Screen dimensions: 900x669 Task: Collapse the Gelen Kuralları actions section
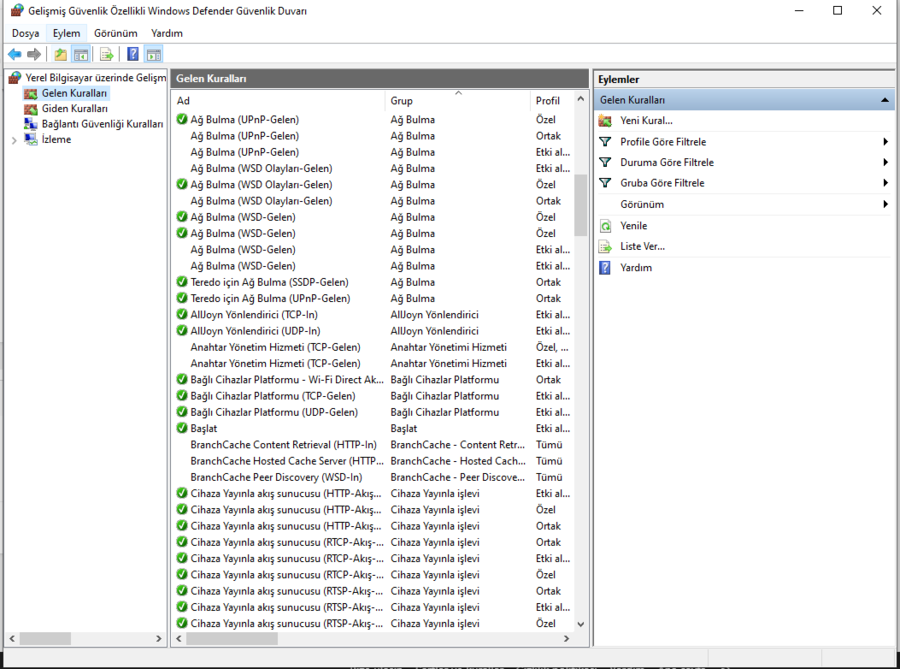tap(885, 100)
